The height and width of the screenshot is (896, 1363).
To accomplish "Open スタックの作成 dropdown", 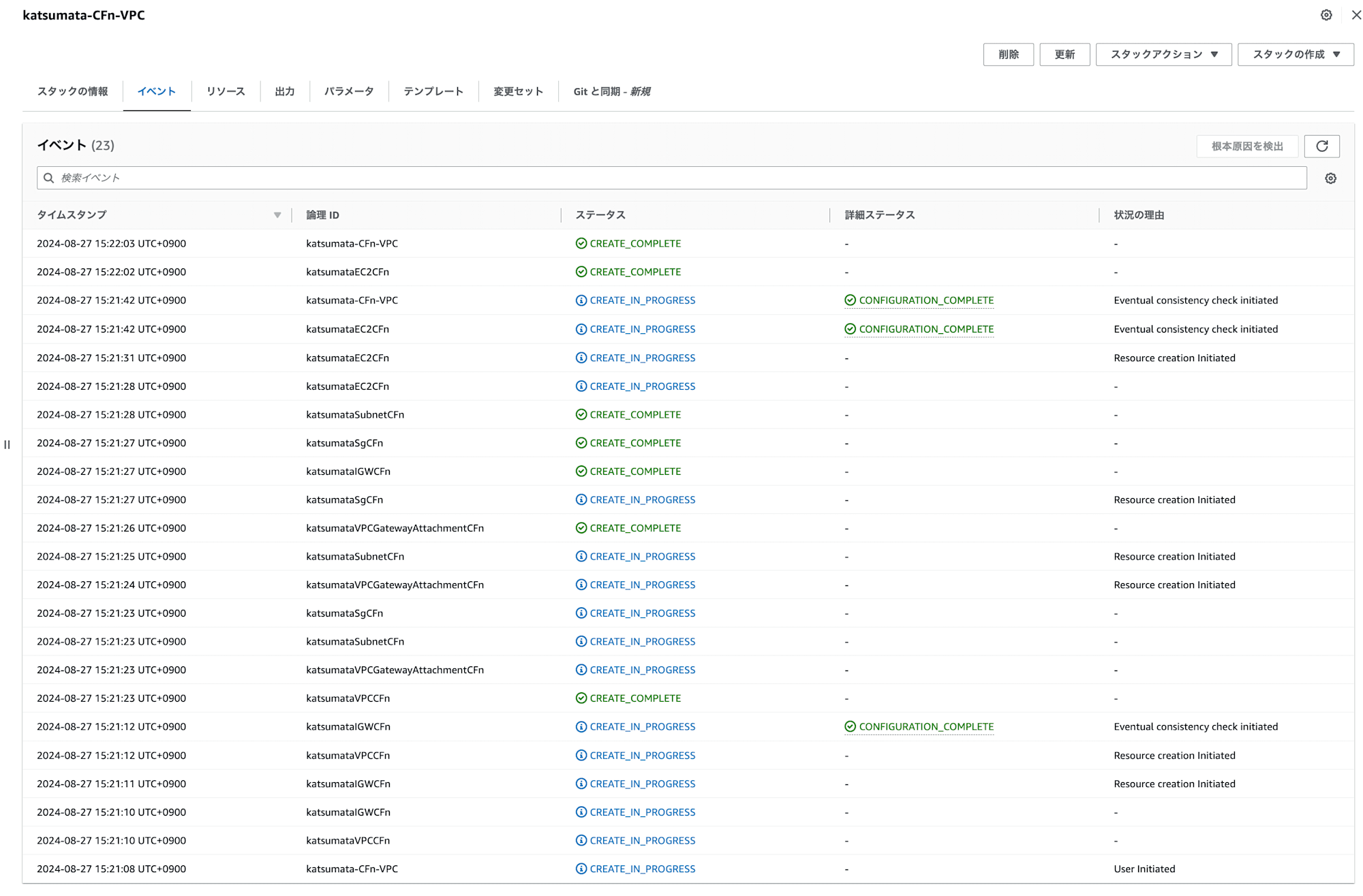I will pos(1296,55).
